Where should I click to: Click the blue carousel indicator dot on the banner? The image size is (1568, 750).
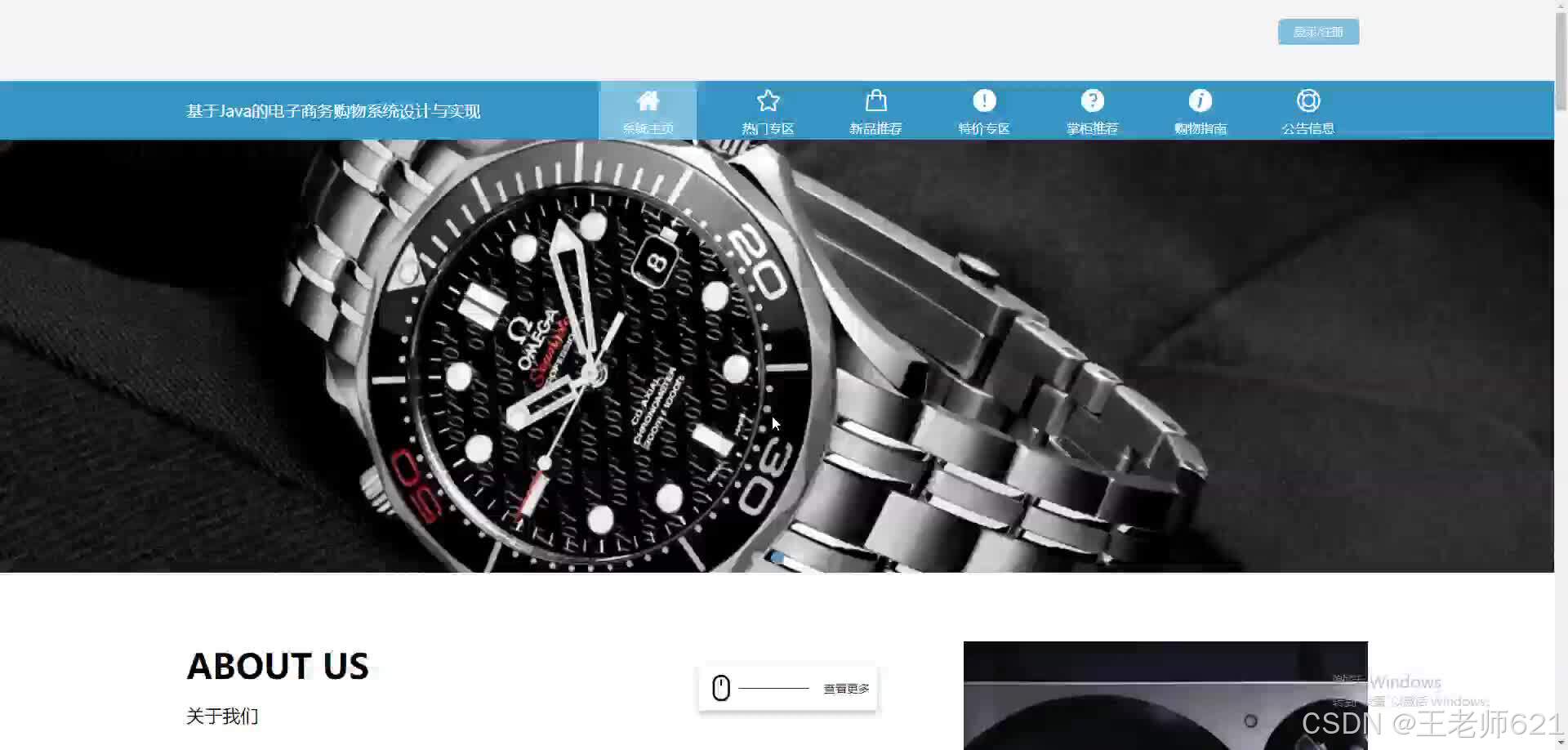click(777, 557)
